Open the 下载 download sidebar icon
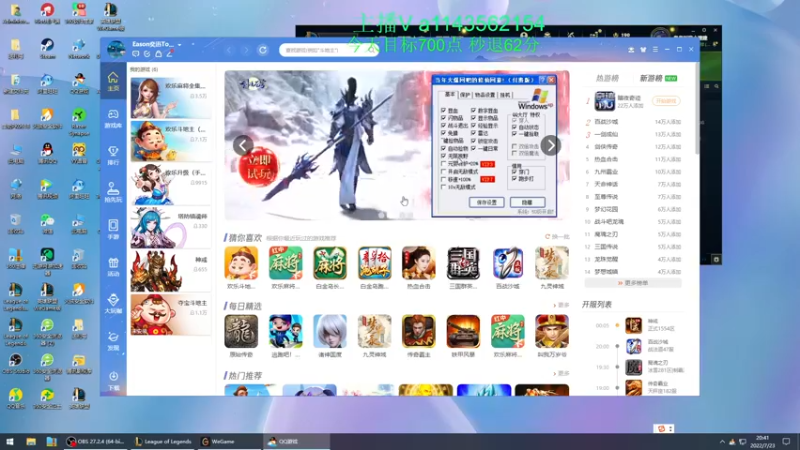The image size is (800, 450). [x=113, y=381]
